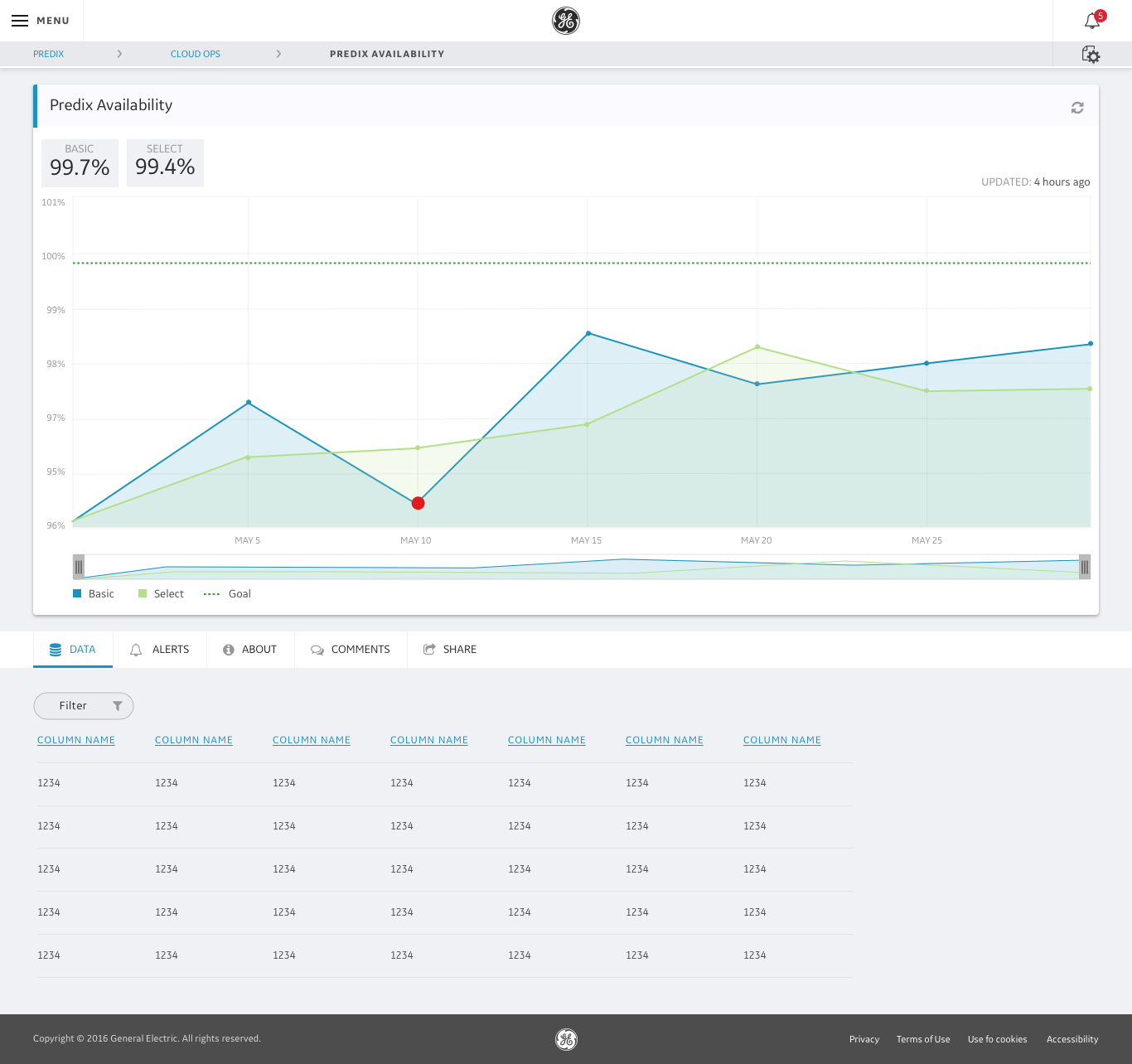Click chevron after Predix breadcrumb
This screenshot has height=1064, width=1132.
pos(119,54)
